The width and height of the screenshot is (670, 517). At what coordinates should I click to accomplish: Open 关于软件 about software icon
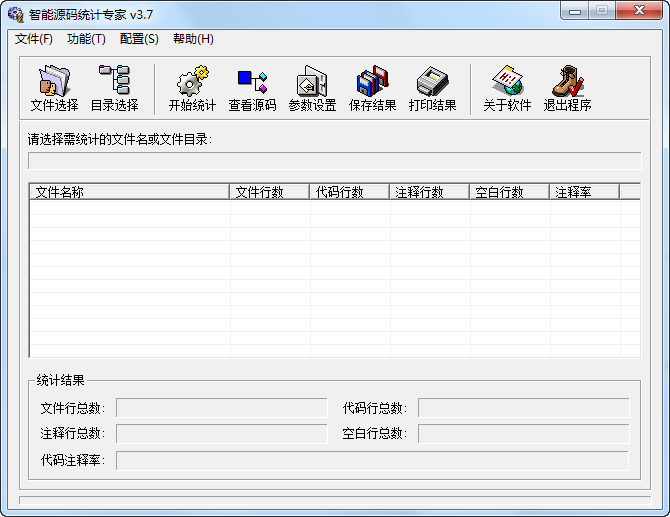507,89
